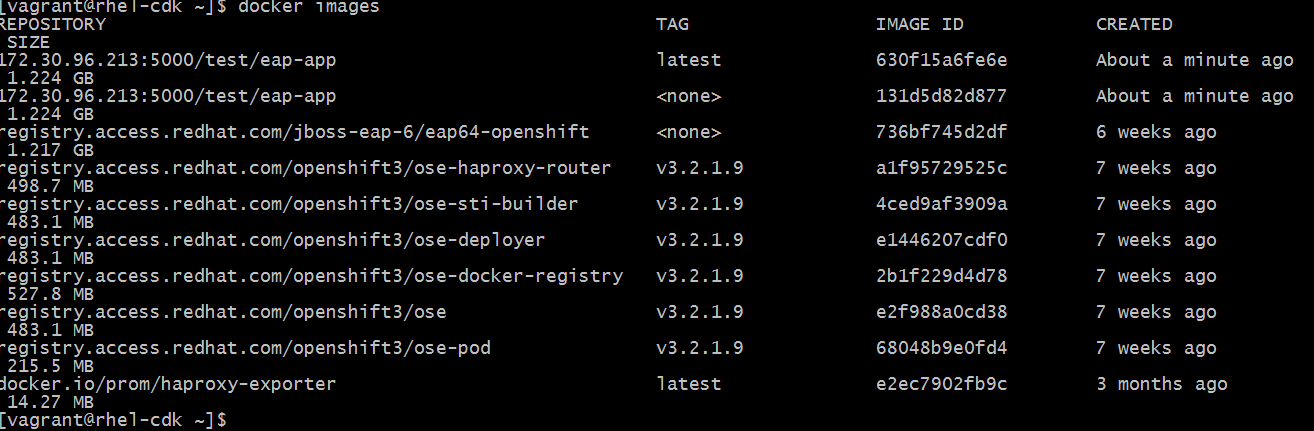This screenshot has width=1314, height=431.
Task: Click the image ID 630f15a6fe6e
Action: point(941,60)
